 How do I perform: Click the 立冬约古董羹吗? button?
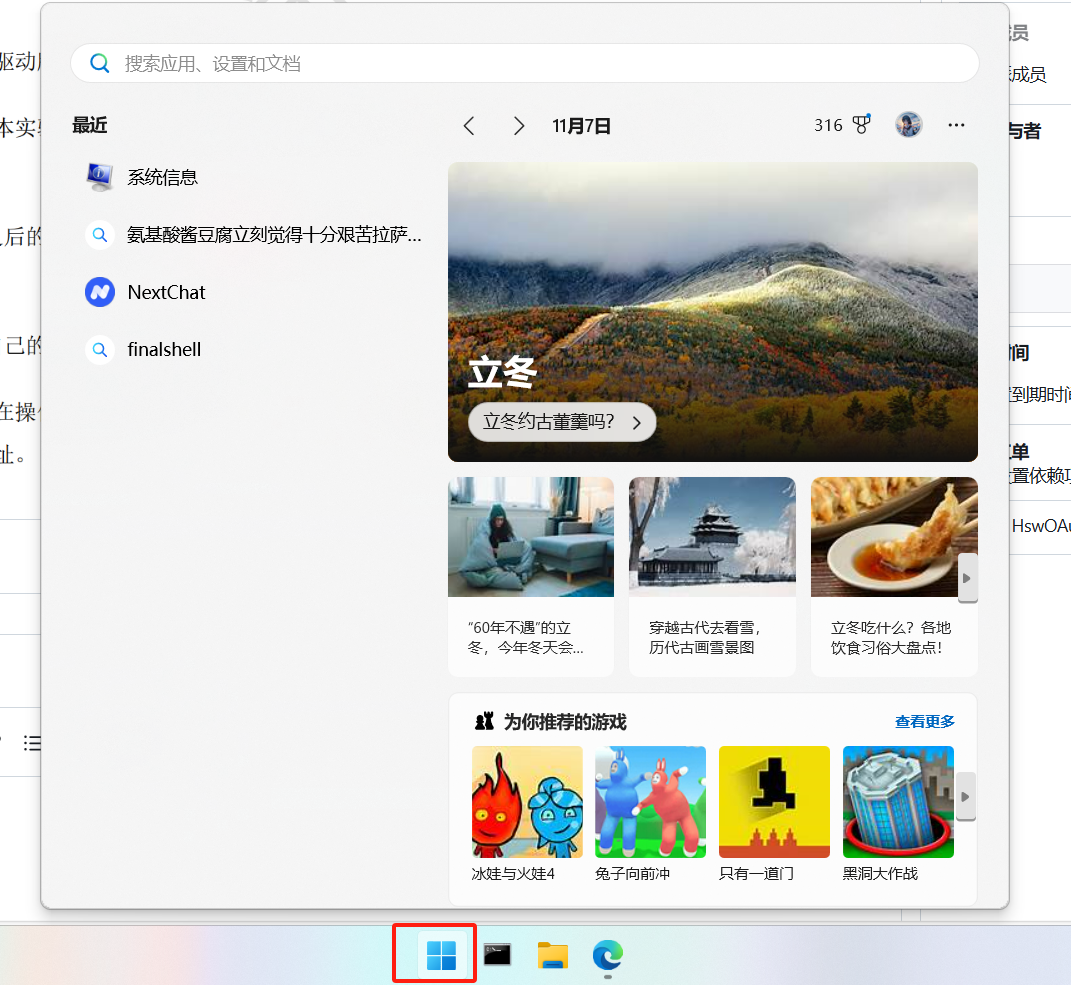pos(561,422)
